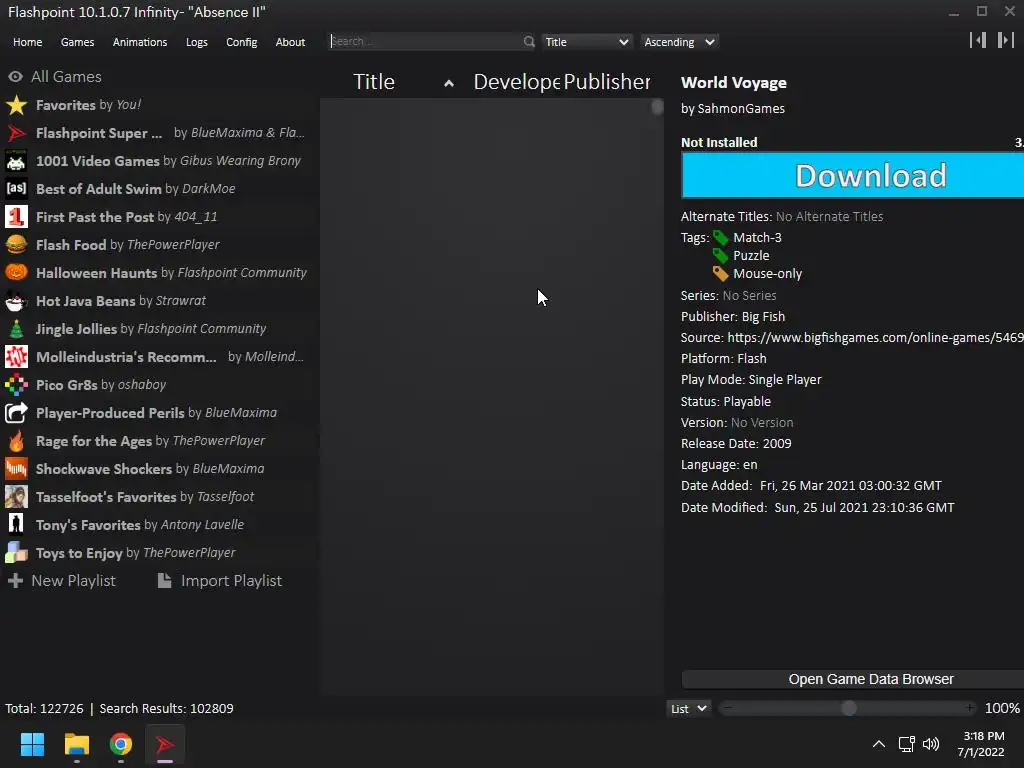Click the network tray icon
This screenshot has height=768, width=1024.
(x=906, y=744)
